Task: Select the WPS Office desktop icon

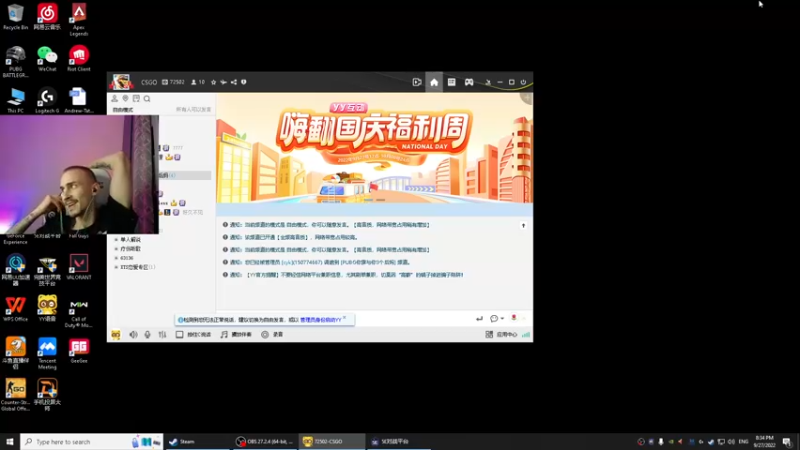Action: click(15, 308)
